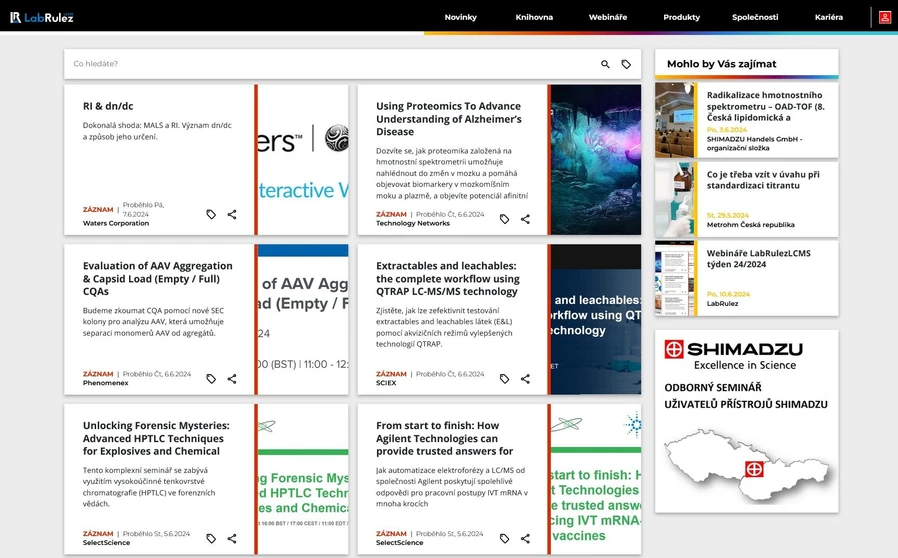The height and width of the screenshot is (558, 898).
Task: Click SelectScience under Forensic Mysteries card
Action: pos(106,543)
